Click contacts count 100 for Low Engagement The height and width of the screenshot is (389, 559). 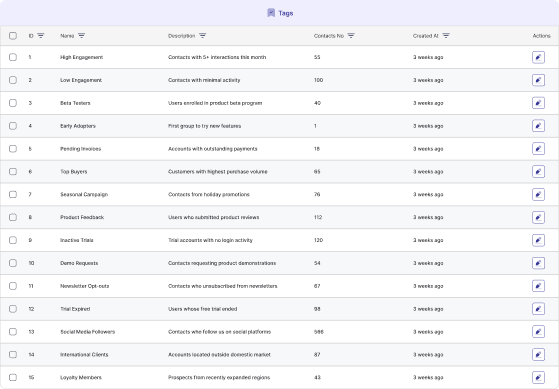[318, 80]
